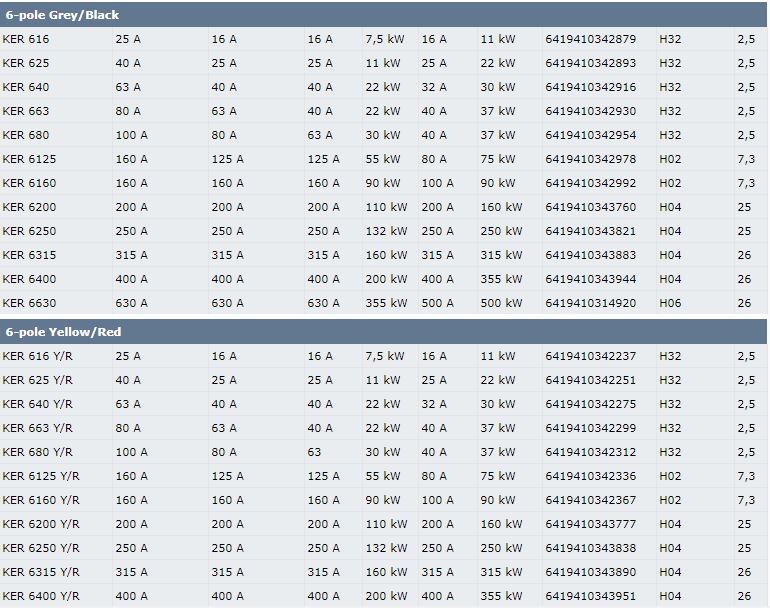Select EAN code 6419410342237
Screen dimensions: 770x608
590,356
